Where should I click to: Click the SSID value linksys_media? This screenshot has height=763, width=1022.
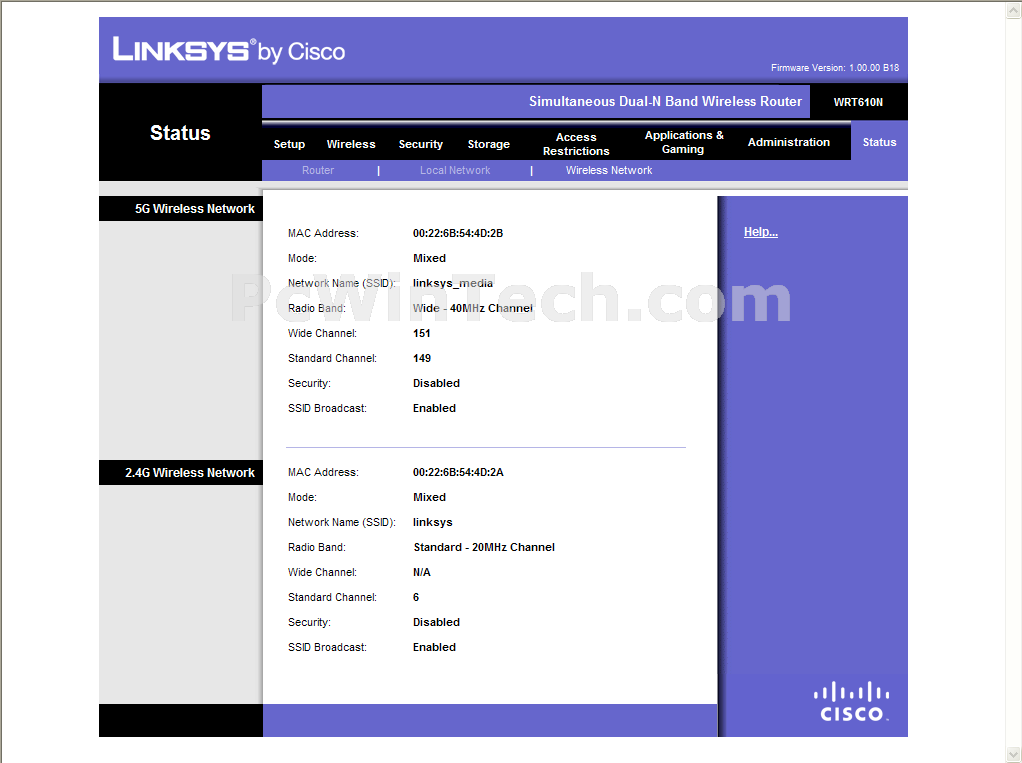click(452, 283)
